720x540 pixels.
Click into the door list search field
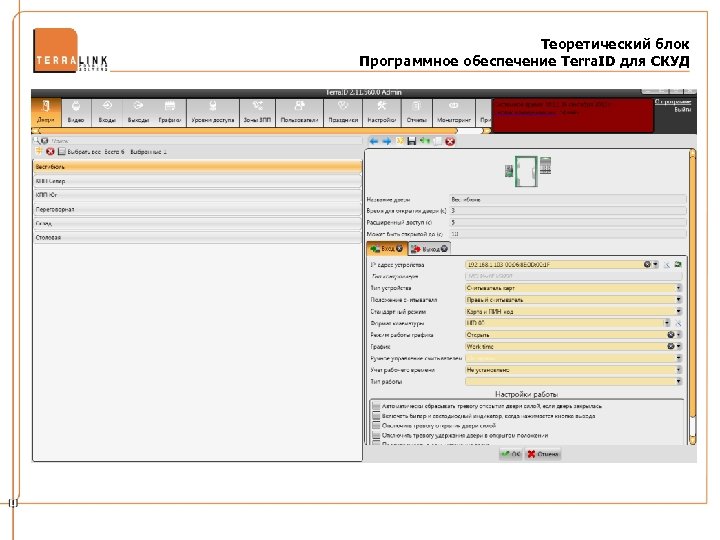tap(206, 141)
